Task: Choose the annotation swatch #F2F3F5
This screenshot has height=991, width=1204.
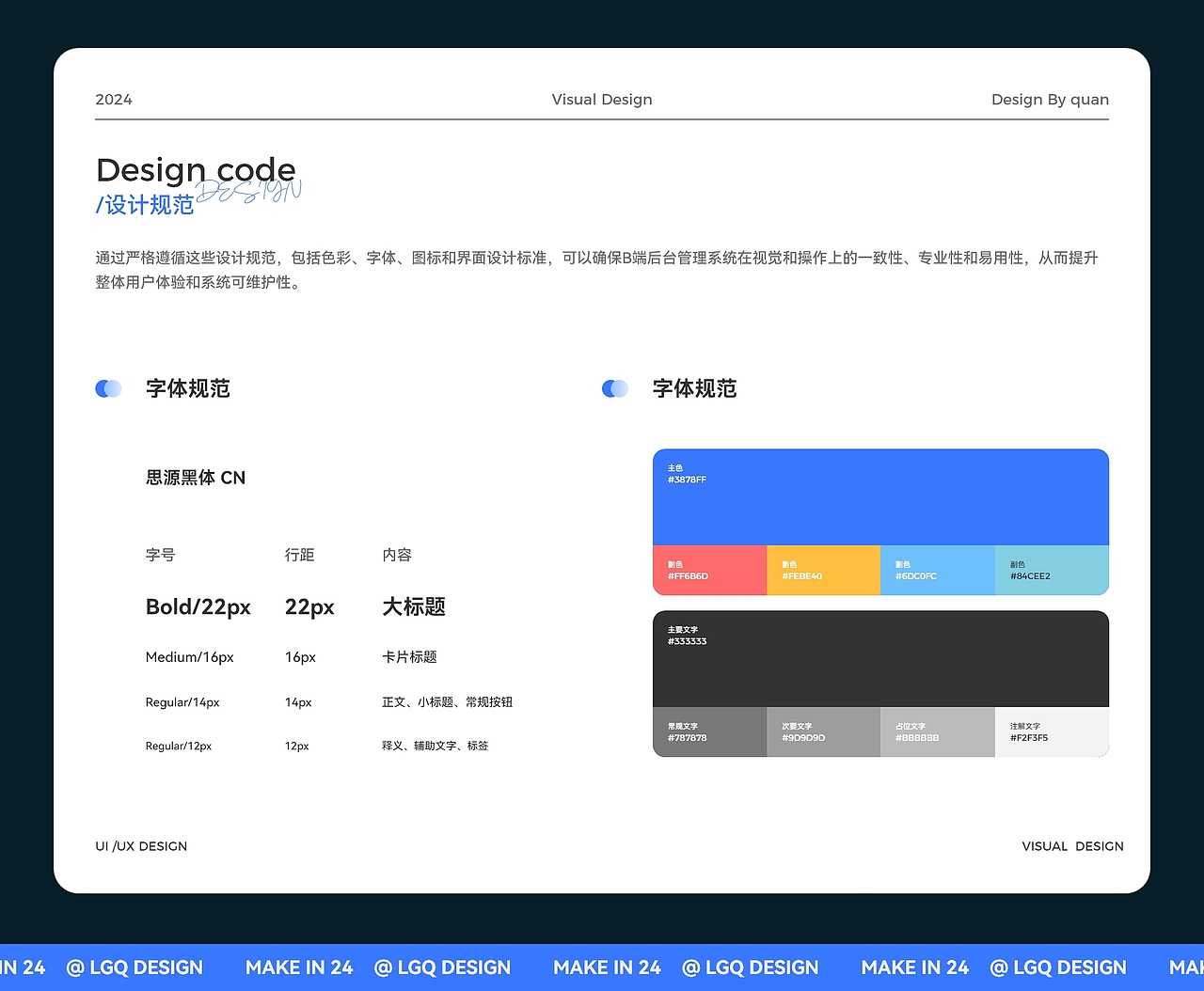Action: (x=1052, y=731)
